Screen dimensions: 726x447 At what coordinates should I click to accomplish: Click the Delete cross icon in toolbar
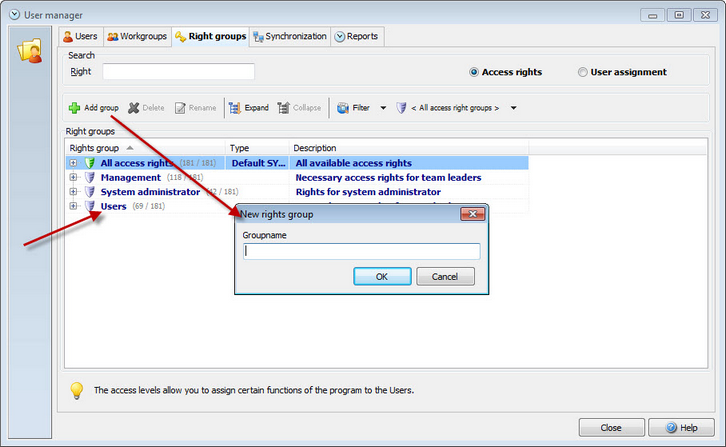pos(133,108)
